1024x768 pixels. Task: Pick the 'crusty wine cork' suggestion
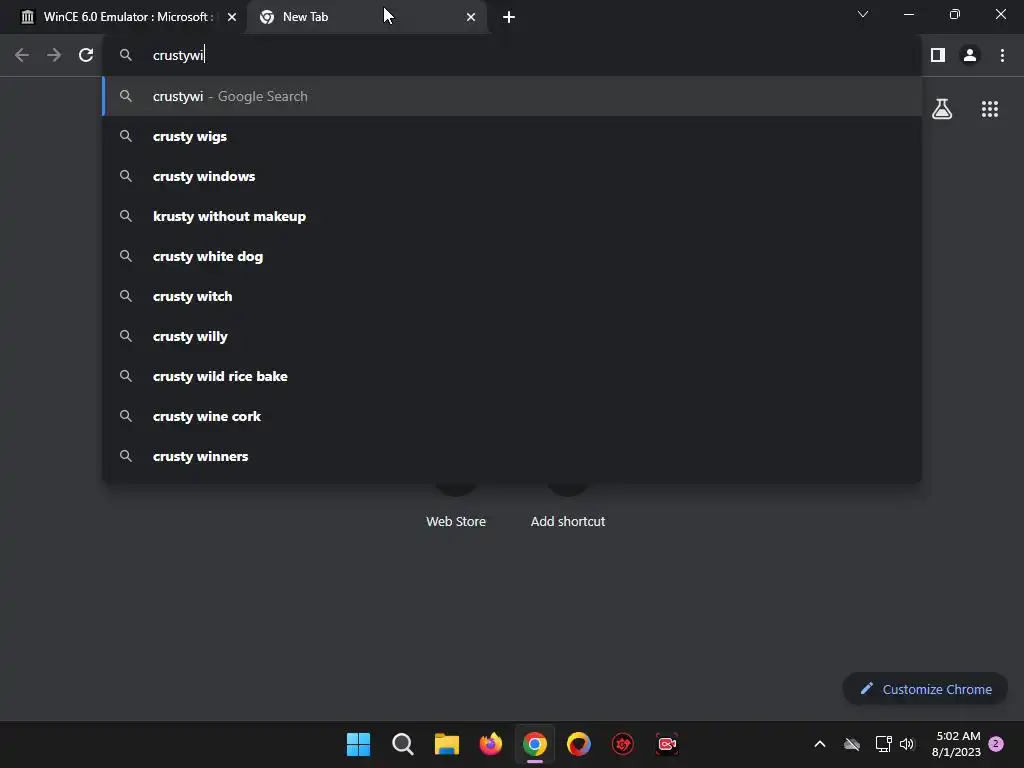click(x=511, y=416)
